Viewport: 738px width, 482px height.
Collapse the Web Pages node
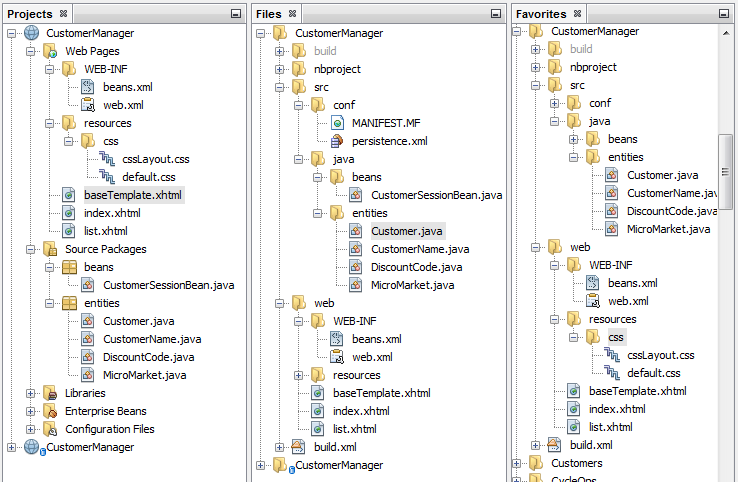pyautogui.click(x=31, y=51)
